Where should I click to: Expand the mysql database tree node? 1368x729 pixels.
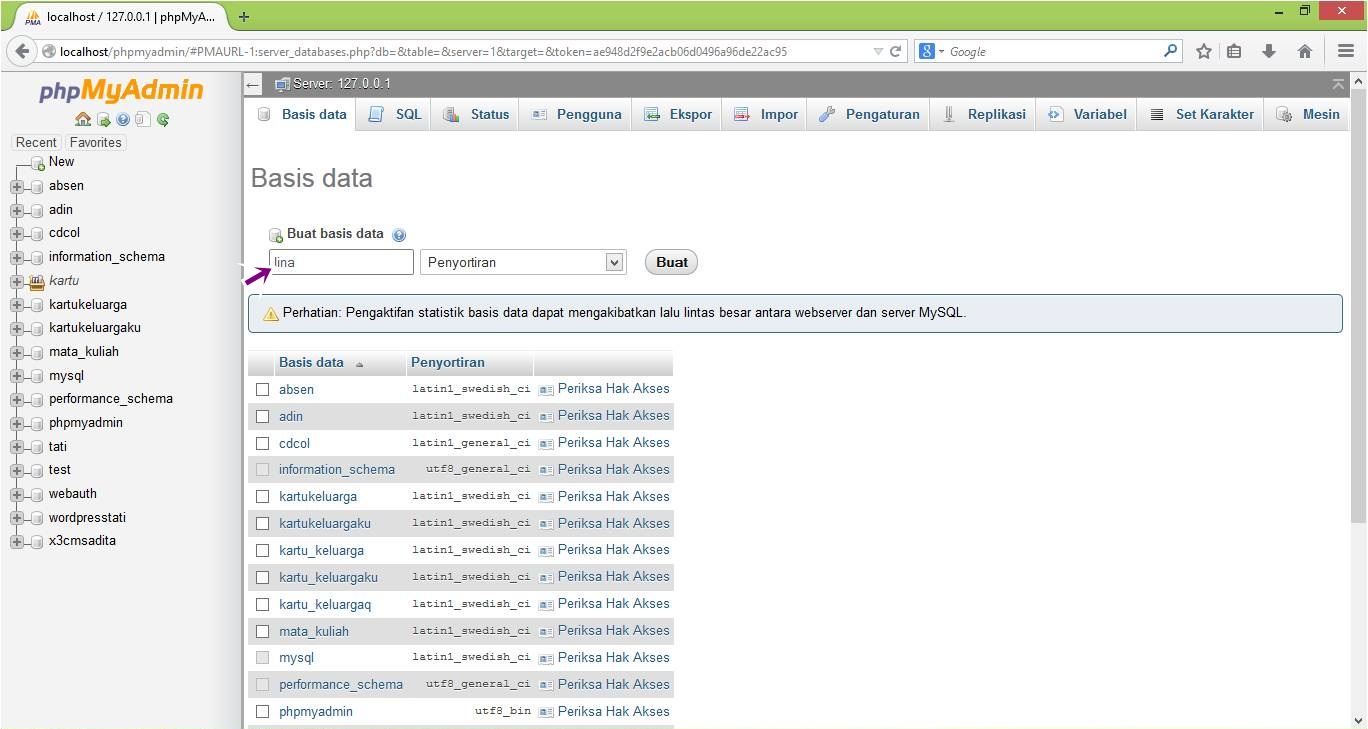point(16,376)
